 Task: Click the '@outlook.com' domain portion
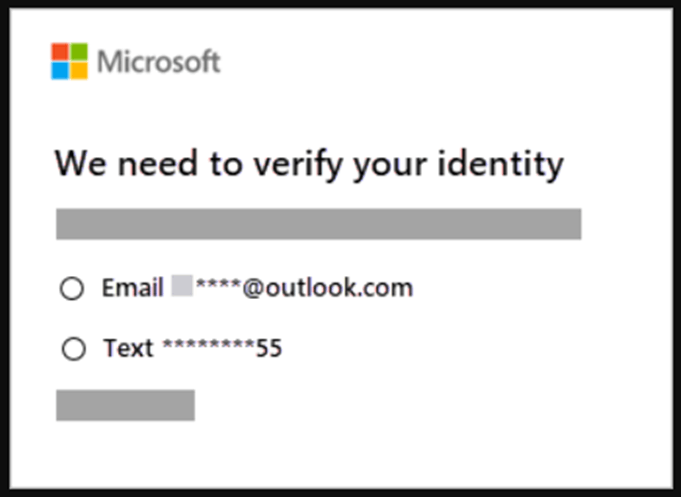327,288
